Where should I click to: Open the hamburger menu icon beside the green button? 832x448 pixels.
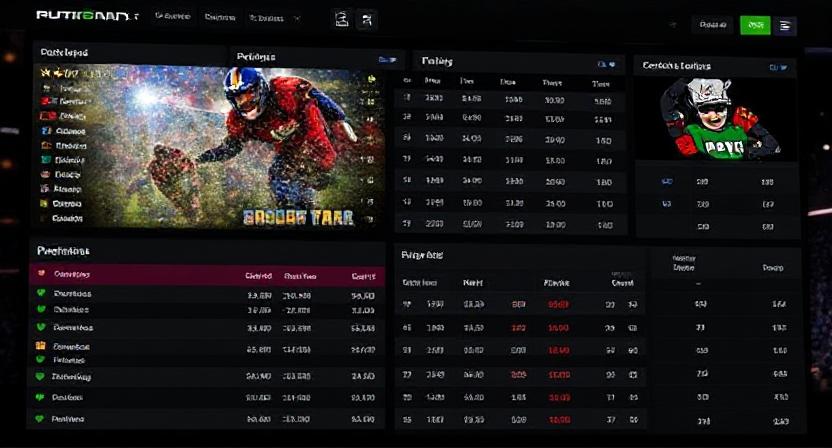784,25
